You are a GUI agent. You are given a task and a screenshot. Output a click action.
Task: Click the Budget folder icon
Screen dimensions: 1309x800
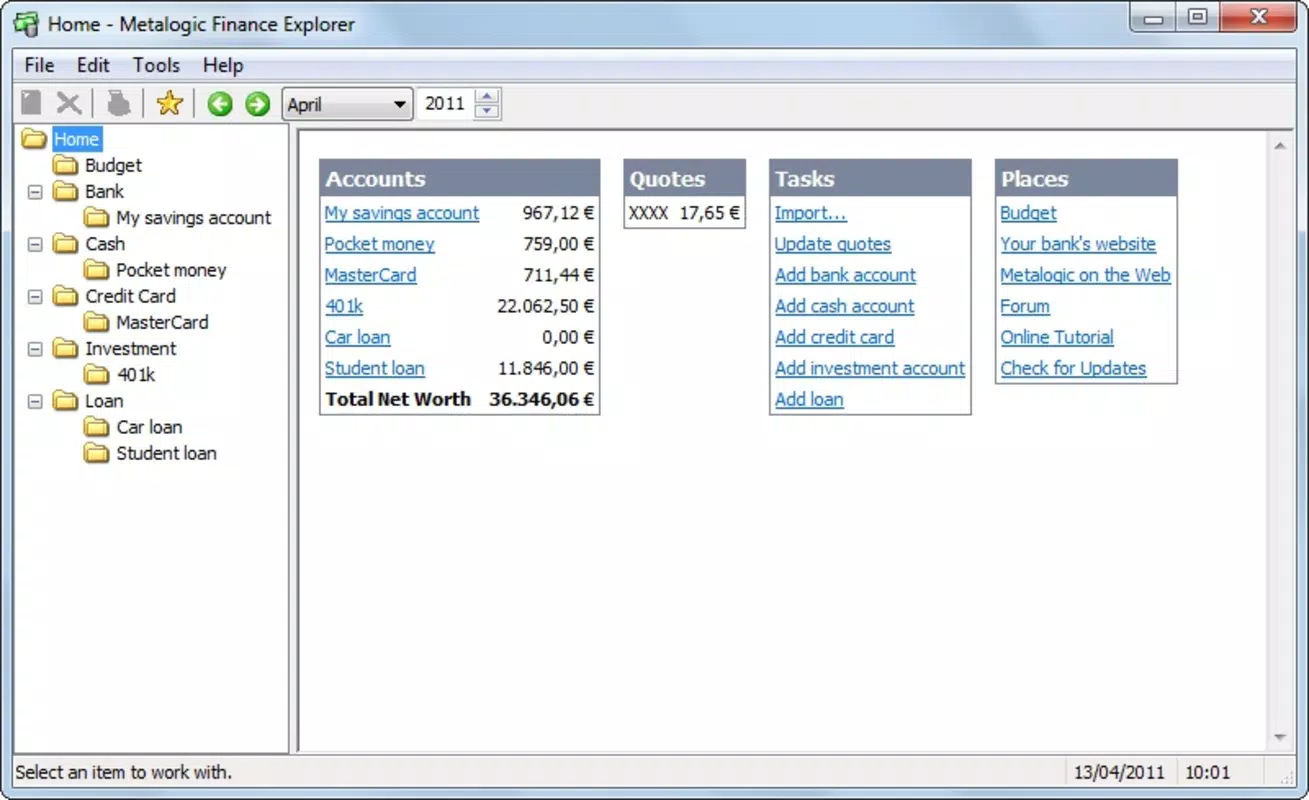point(66,165)
